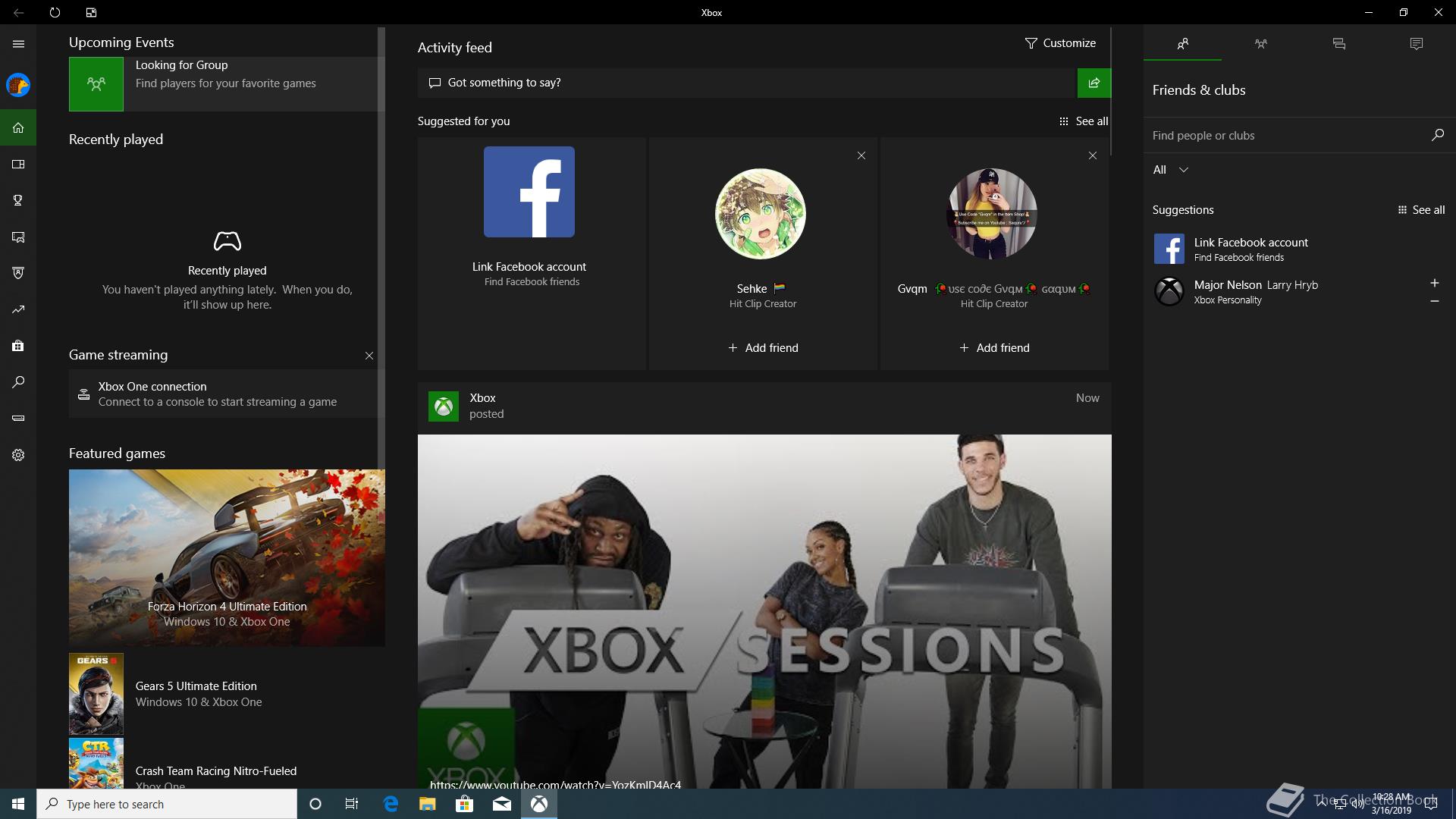
Task: Open the user profile avatar
Action: coord(18,85)
